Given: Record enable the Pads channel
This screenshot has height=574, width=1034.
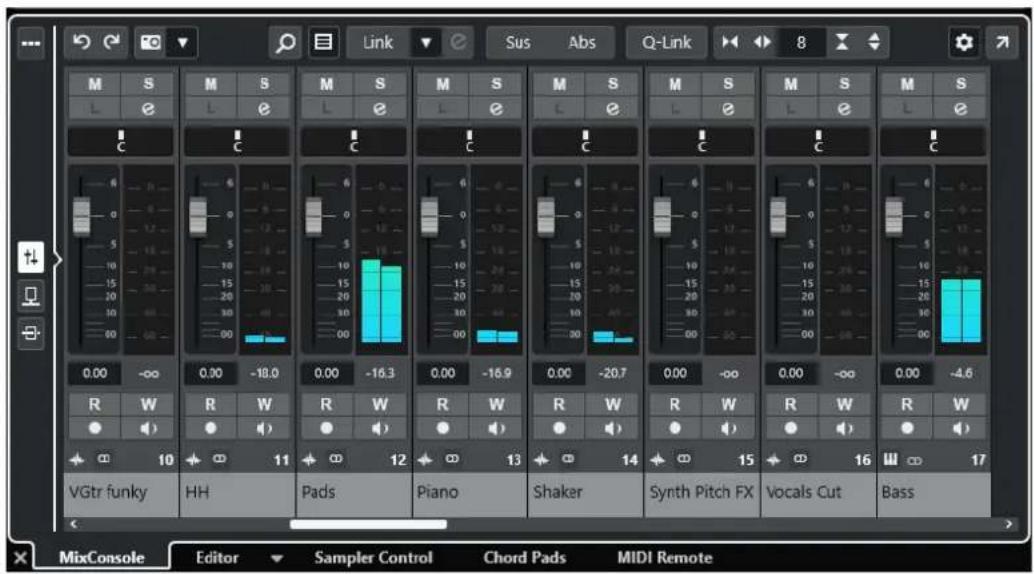Looking at the screenshot, I should [x=326, y=428].
